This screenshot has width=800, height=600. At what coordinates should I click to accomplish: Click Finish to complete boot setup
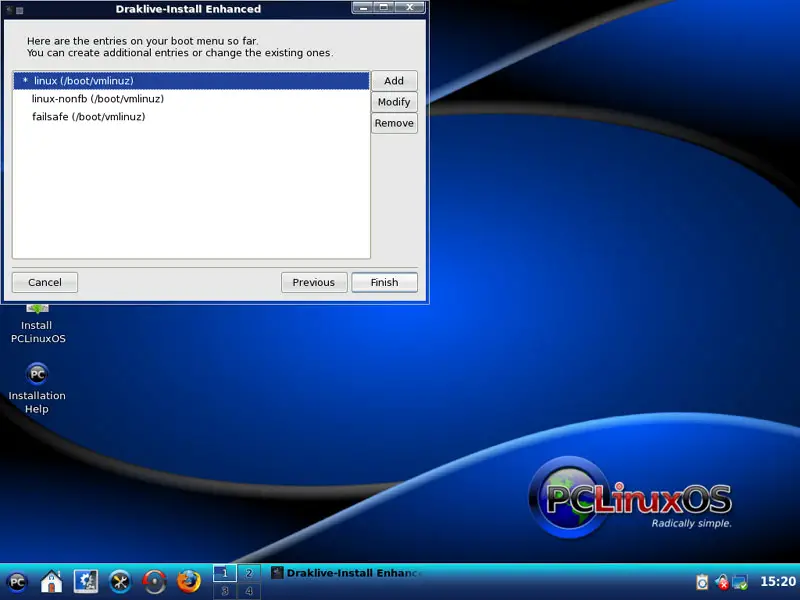(384, 282)
